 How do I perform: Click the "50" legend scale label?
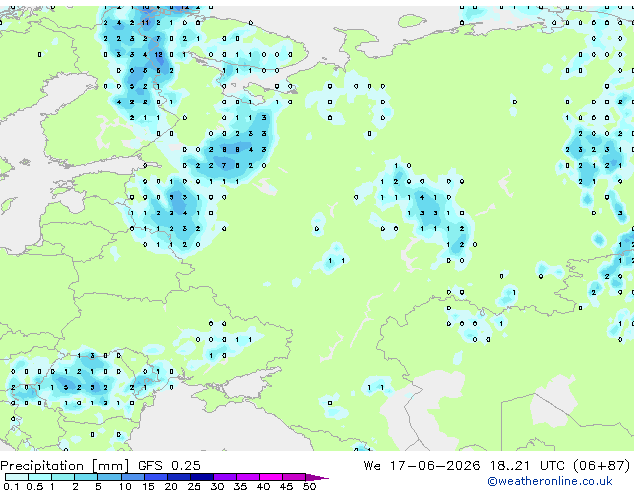[x=310, y=486]
